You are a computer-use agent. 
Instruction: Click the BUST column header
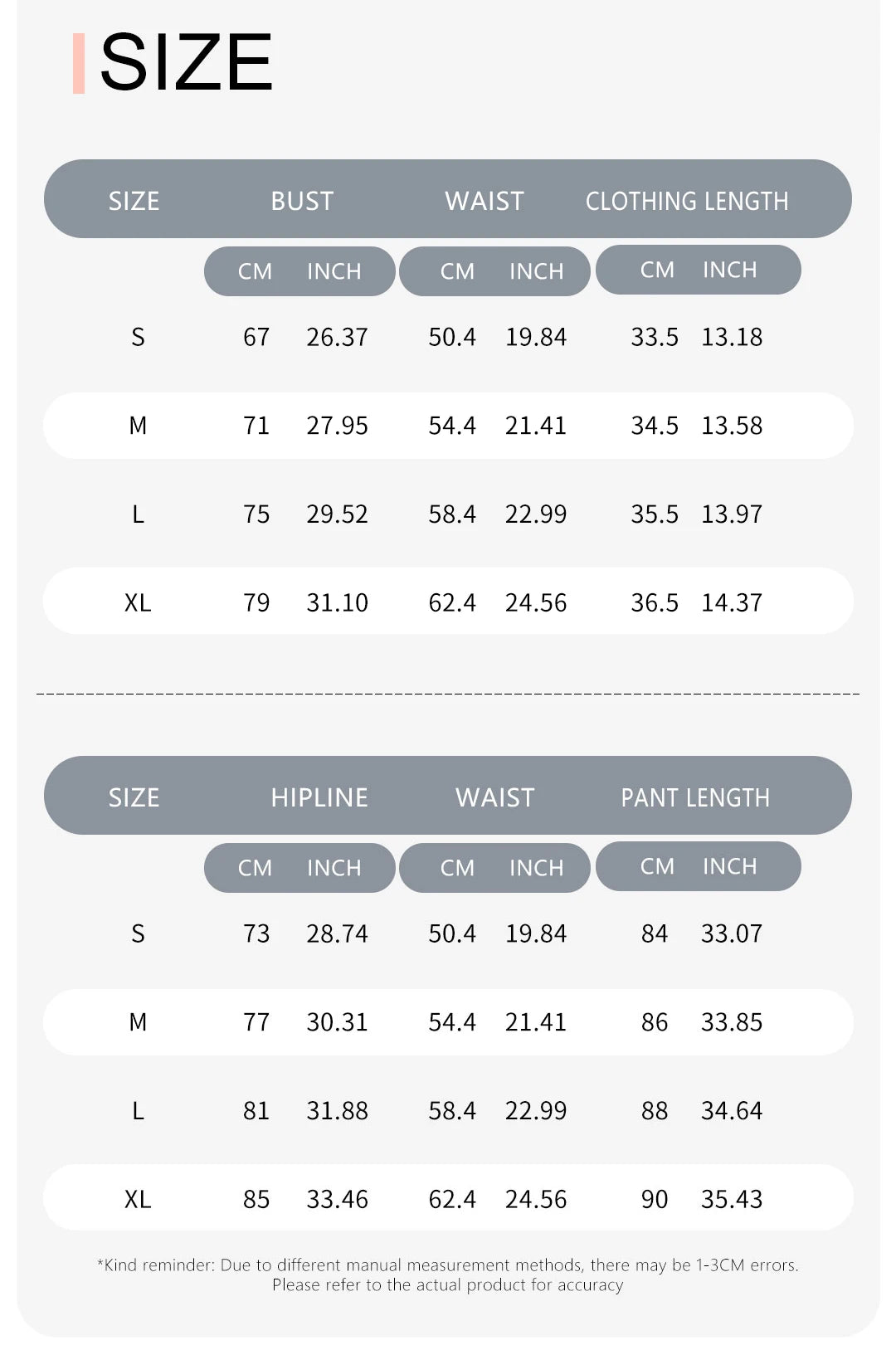pyautogui.click(x=302, y=201)
